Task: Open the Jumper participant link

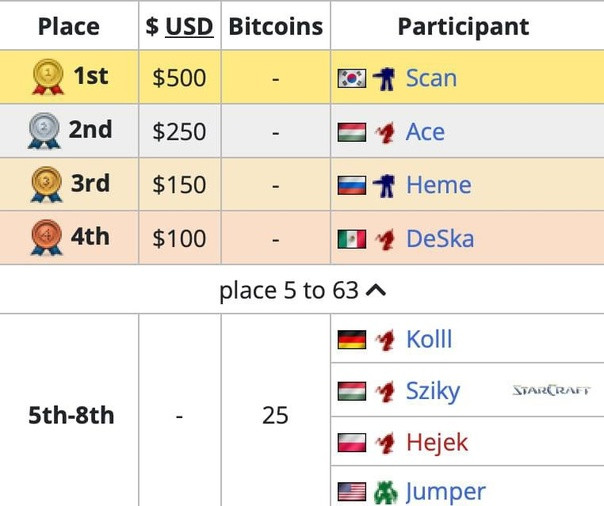Action: tap(446, 492)
